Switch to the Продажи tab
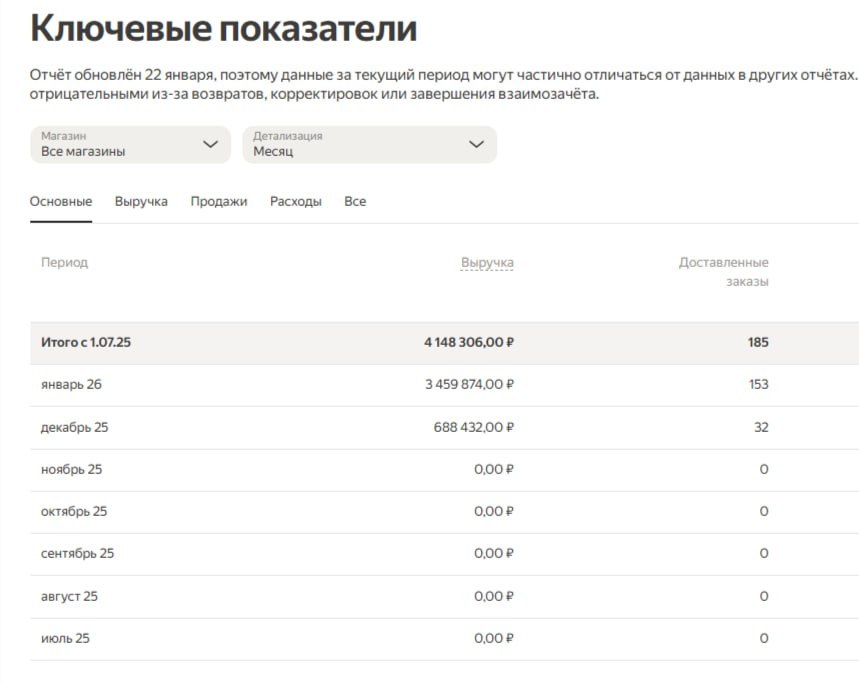Viewport: 859px width, 683px height. click(219, 202)
